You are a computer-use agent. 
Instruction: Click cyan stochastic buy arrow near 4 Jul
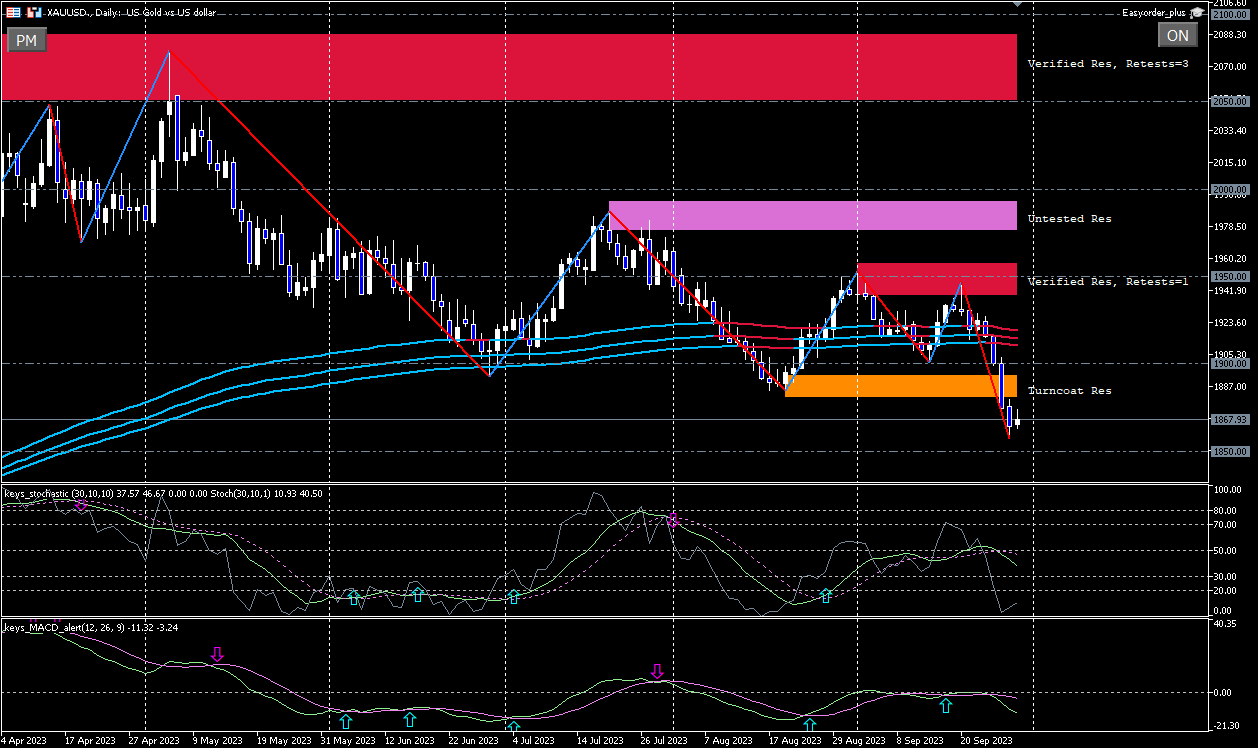pyautogui.click(x=513, y=596)
